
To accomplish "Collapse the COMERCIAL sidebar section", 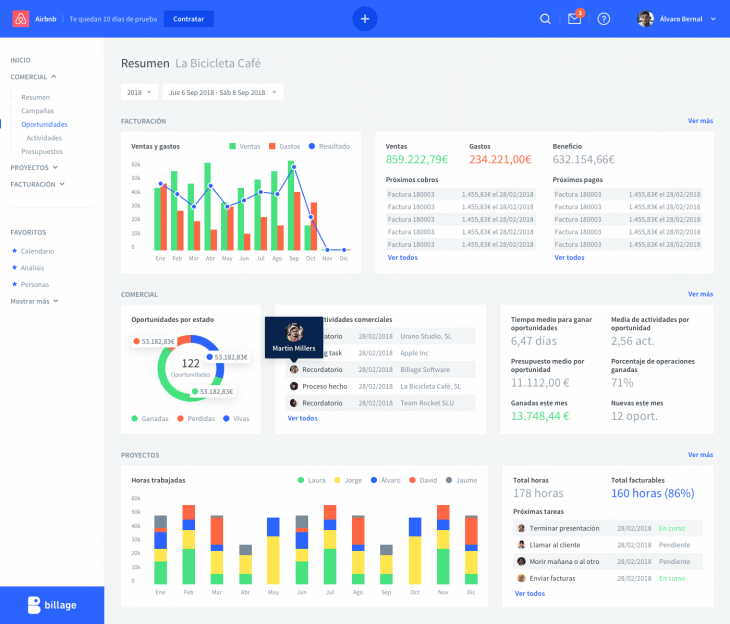I will point(33,77).
